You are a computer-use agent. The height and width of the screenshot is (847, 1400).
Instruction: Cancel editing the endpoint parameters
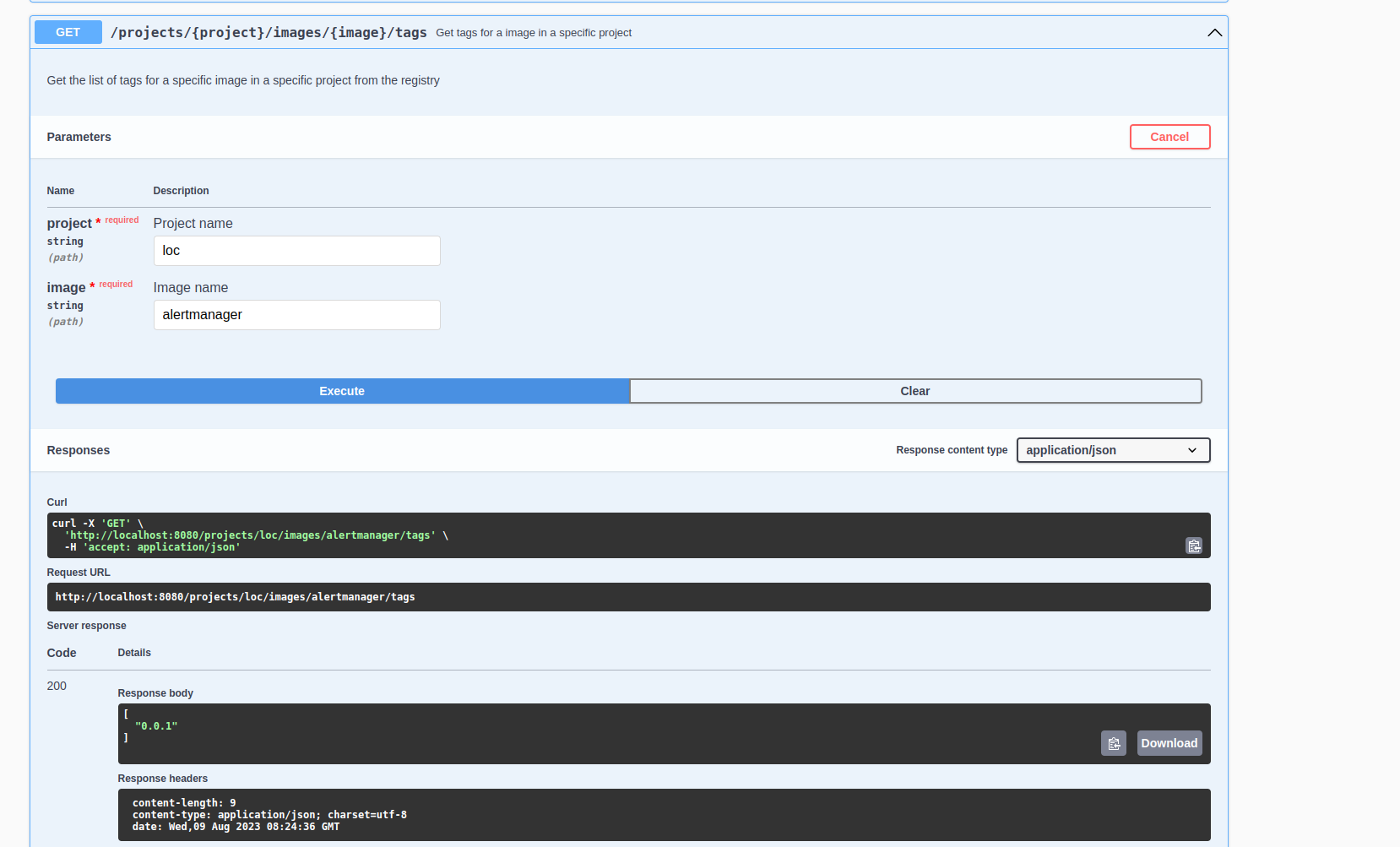pyautogui.click(x=1169, y=136)
